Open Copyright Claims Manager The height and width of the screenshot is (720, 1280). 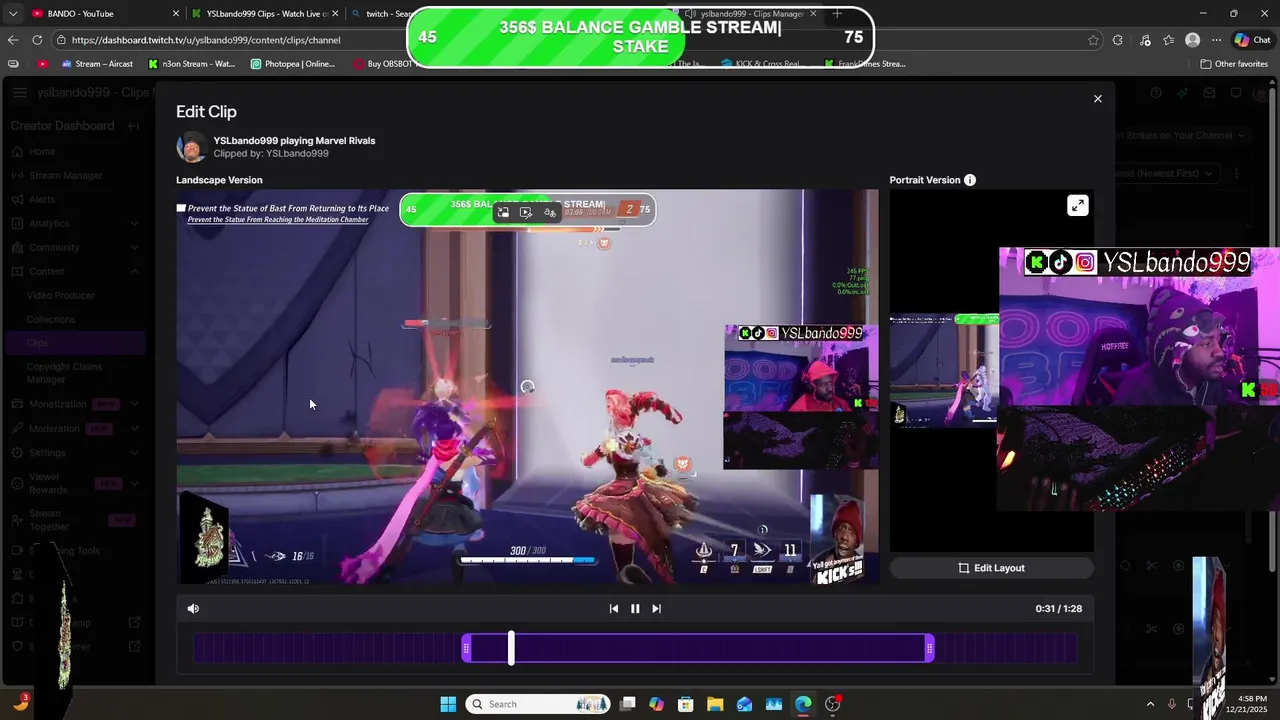[64, 373]
